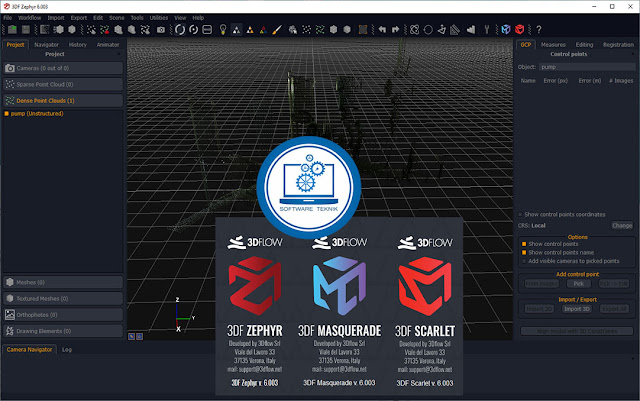Click the redo arrow icon
The width and height of the screenshot is (640, 401).
coord(395,29)
